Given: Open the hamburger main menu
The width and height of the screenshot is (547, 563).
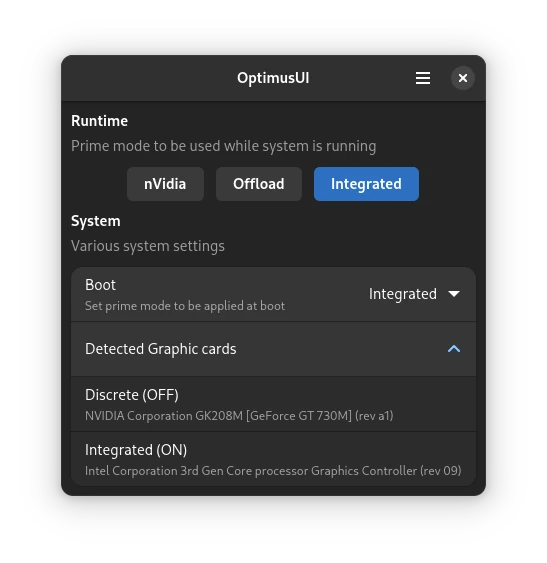Looking at the screenshot, I should point(423,78).
